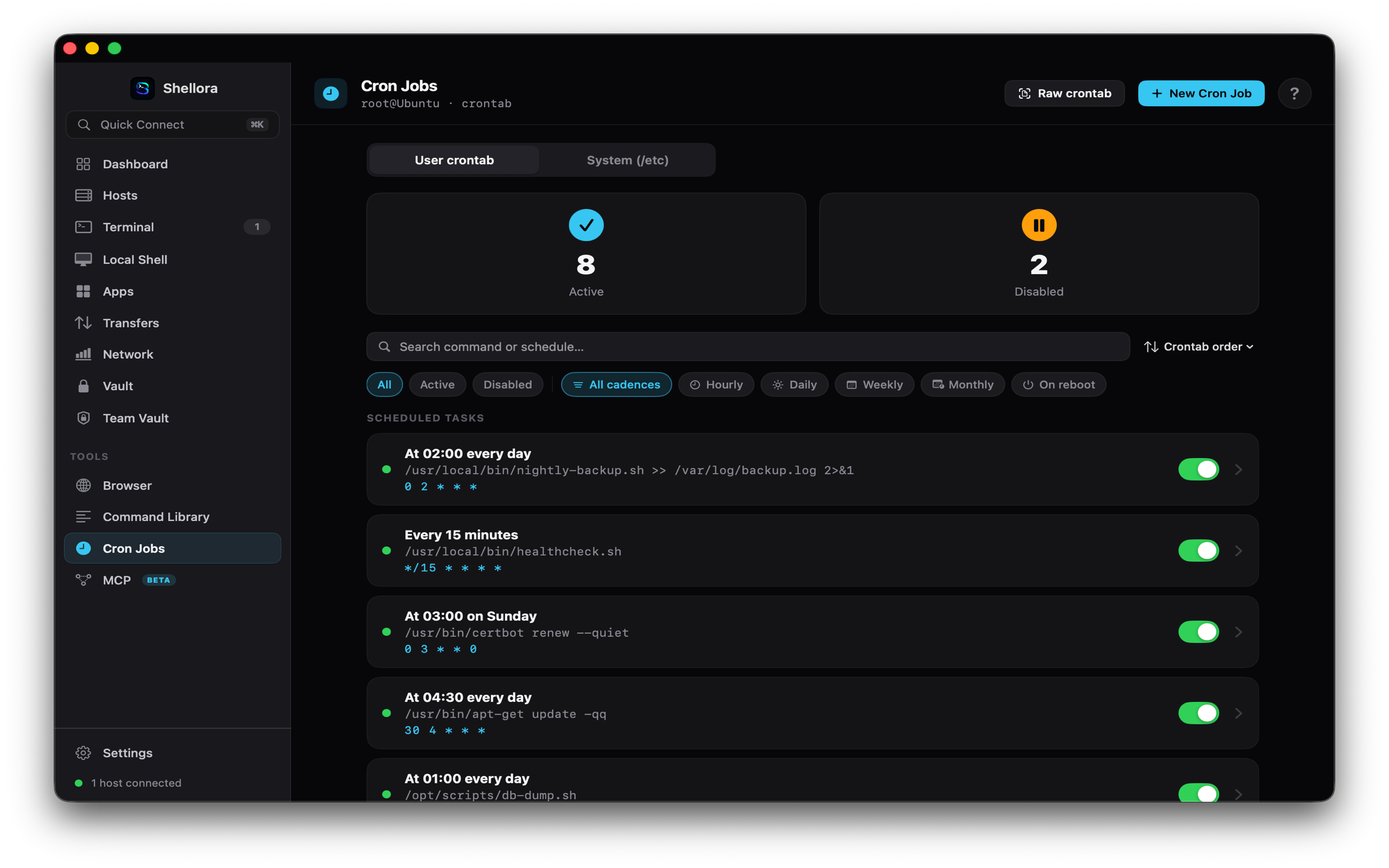
Task: Click the help question mark button
Action: [1294, 93]
